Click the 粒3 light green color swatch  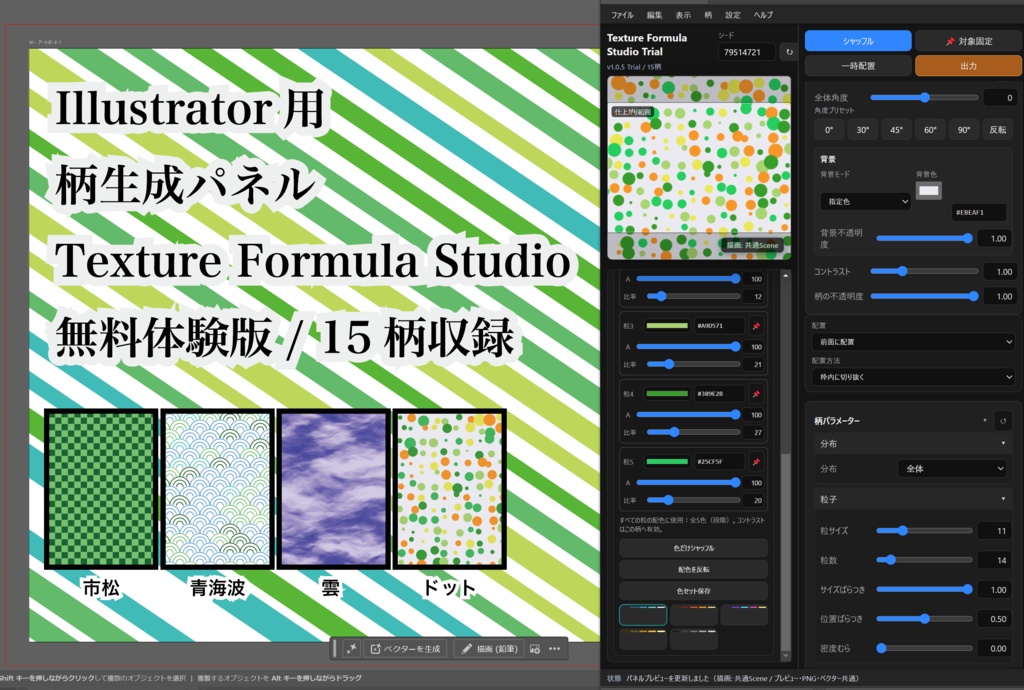pos(667,326)
